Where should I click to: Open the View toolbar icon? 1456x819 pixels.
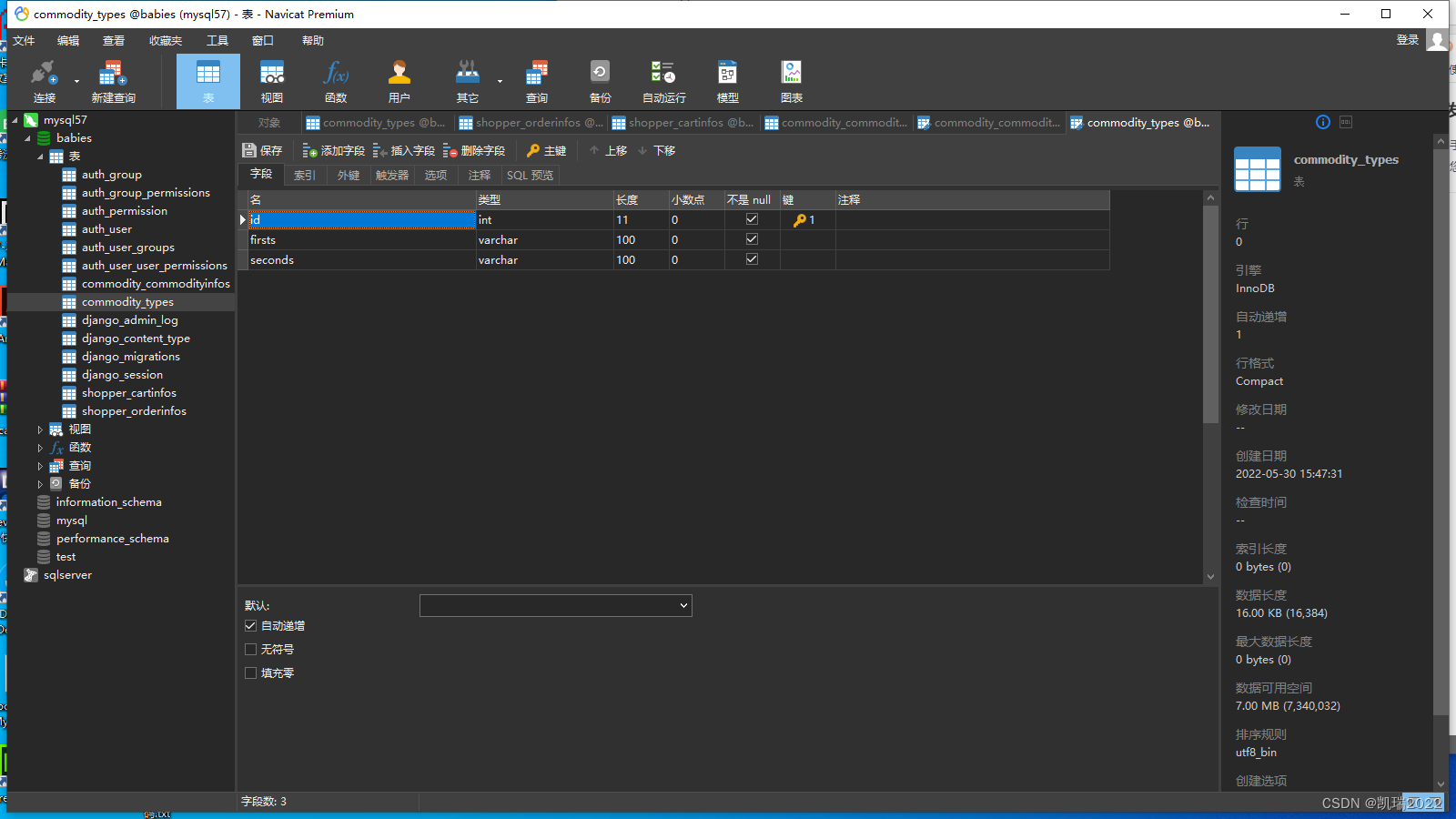pyautogui.click(x=272, y=82)
